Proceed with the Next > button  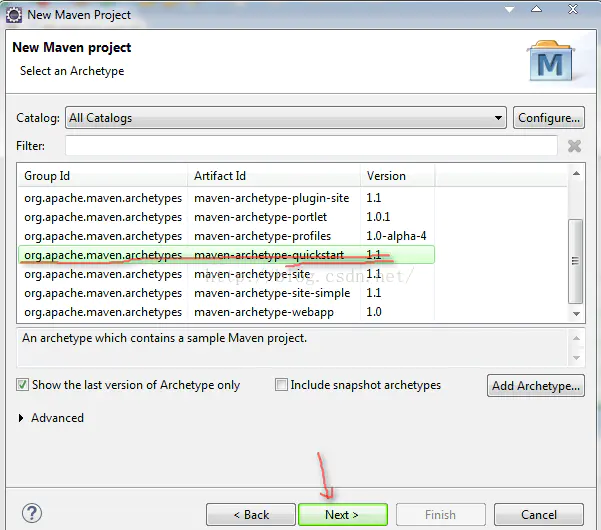[343, 514]
